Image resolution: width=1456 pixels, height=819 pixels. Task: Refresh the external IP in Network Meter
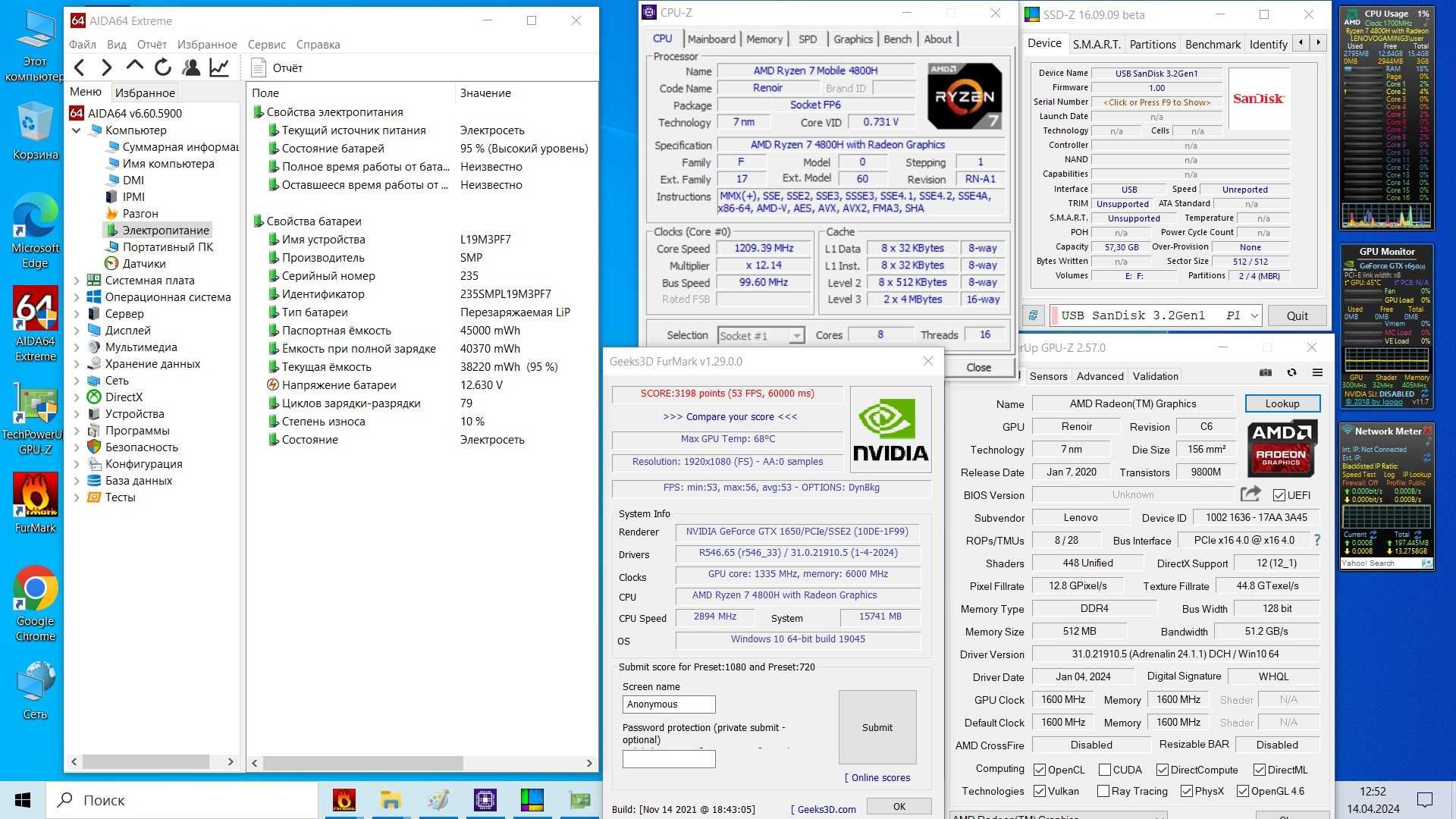point(1426,457)
